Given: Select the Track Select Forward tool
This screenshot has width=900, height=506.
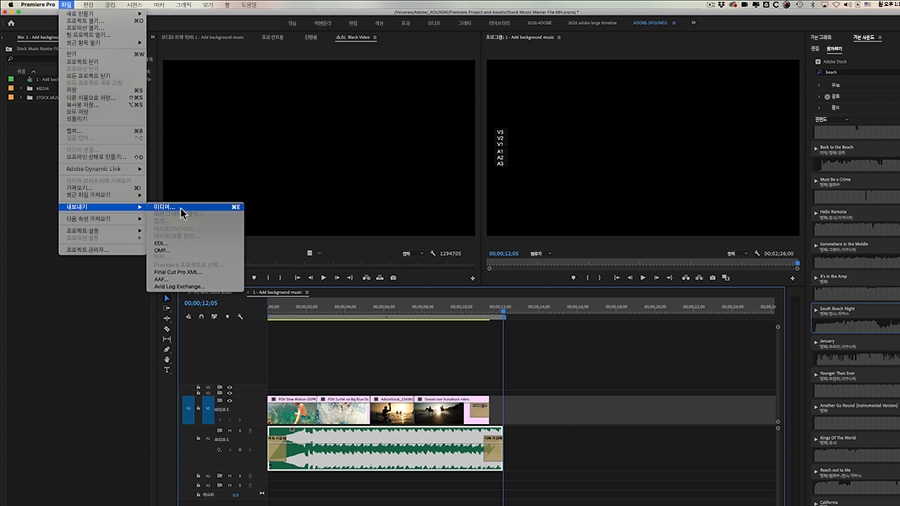Looking at the screenshot, I should coord(167,308).
